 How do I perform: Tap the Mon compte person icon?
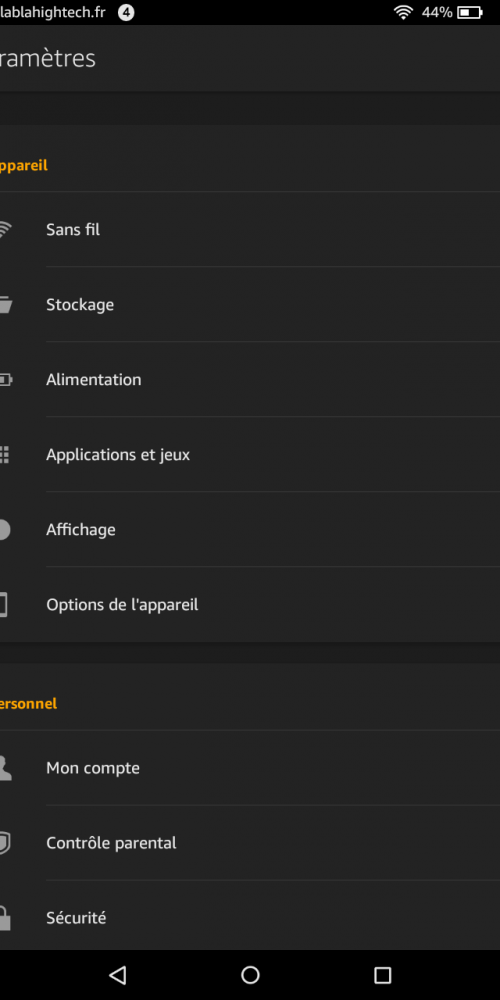[5, 768]
